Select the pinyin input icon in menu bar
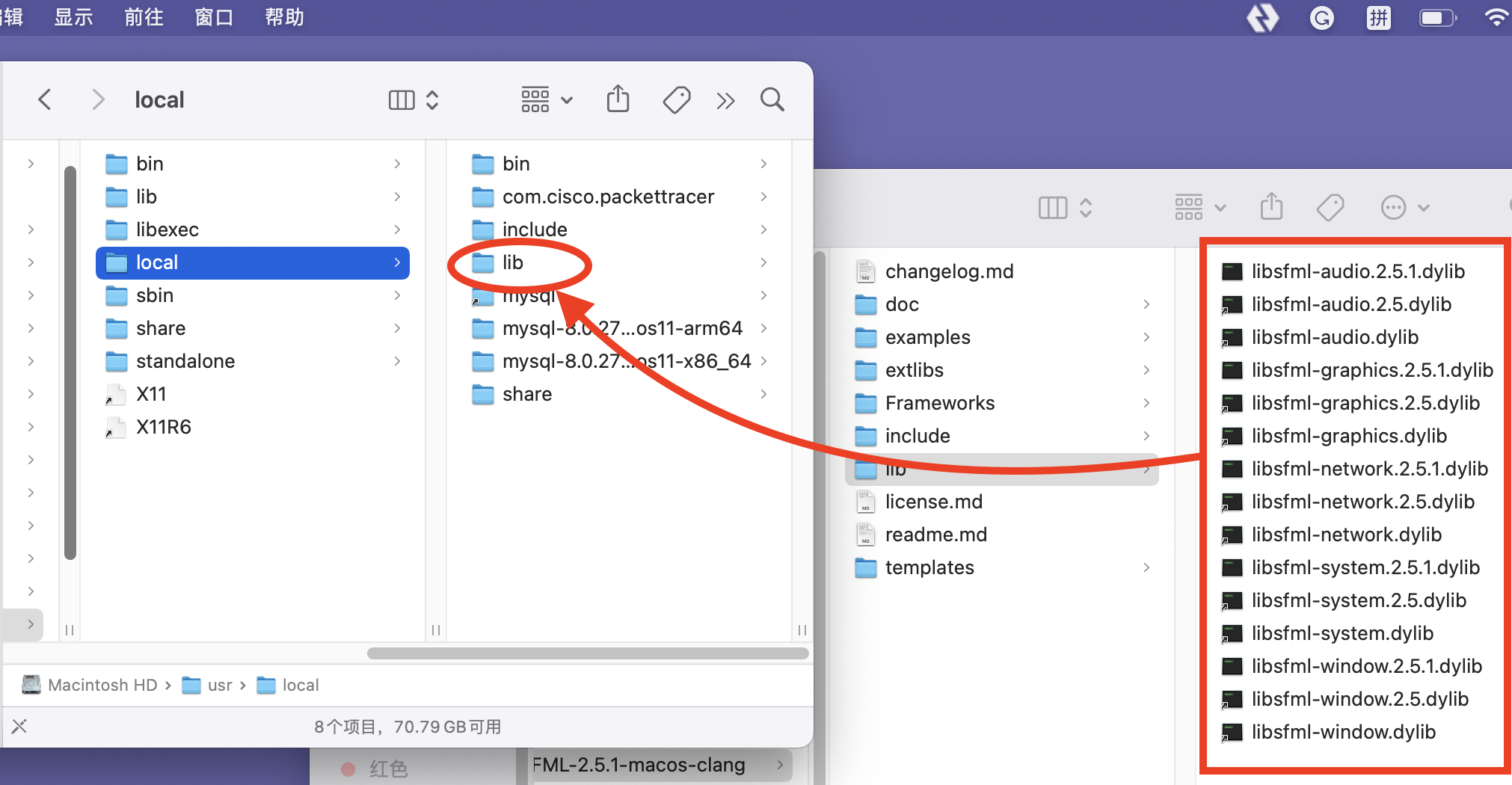The image size is (1512, 785). tap(1378, 17)
